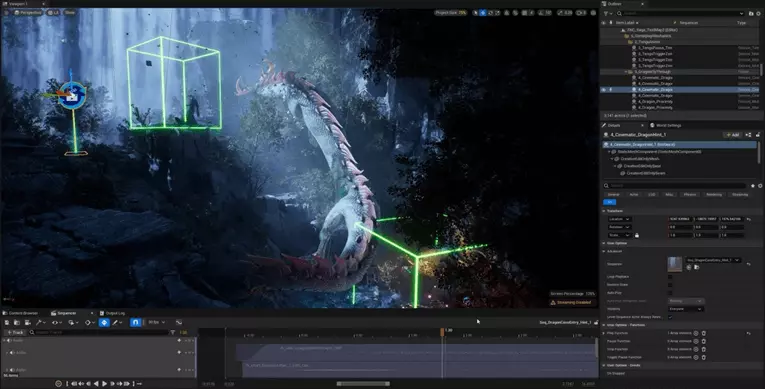Switch to the Content Browser tab
Screen dimensions: 765x389
coord(20,313)
